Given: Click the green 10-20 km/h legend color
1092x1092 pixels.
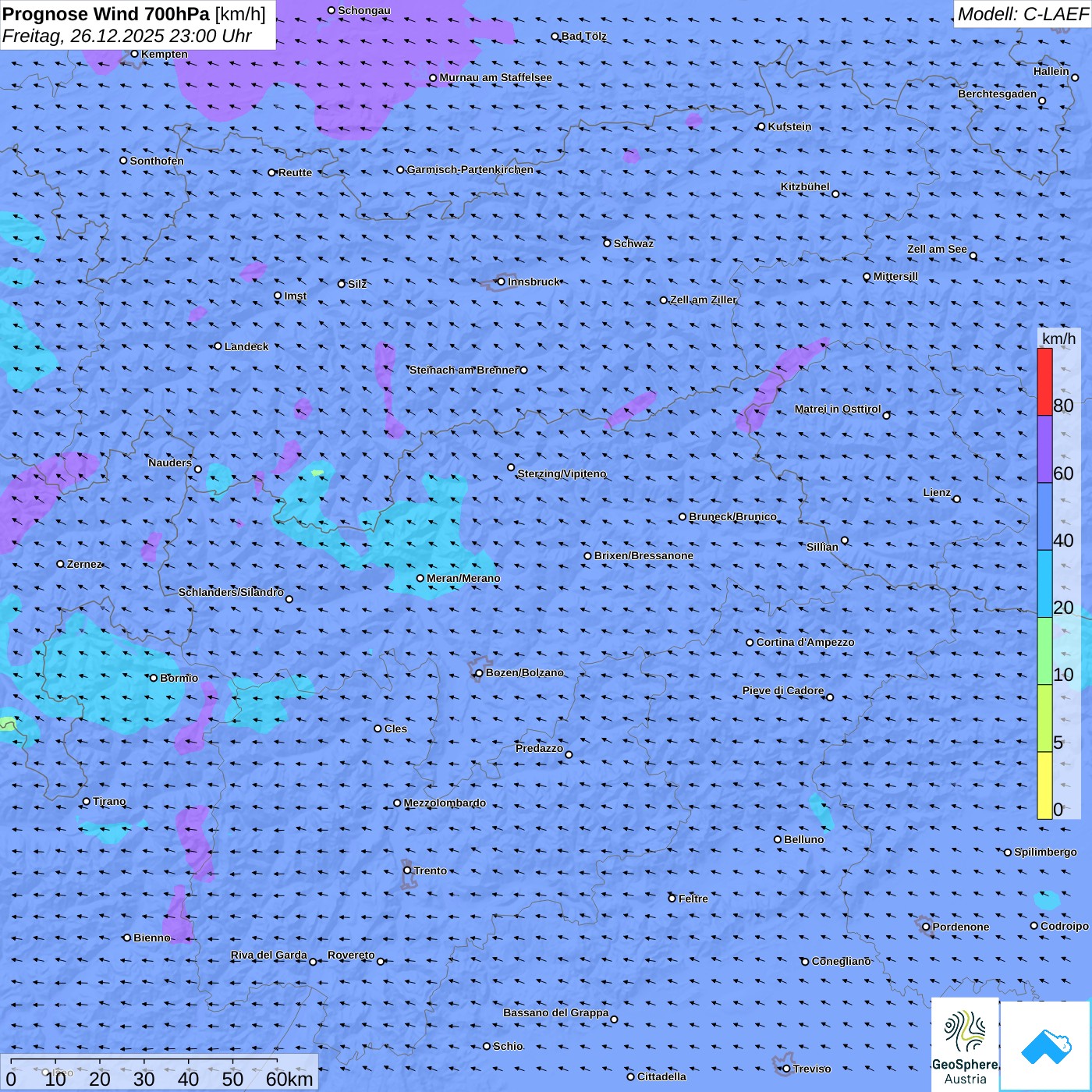Looking at the screenshot, I should [x=1044, y=651].
